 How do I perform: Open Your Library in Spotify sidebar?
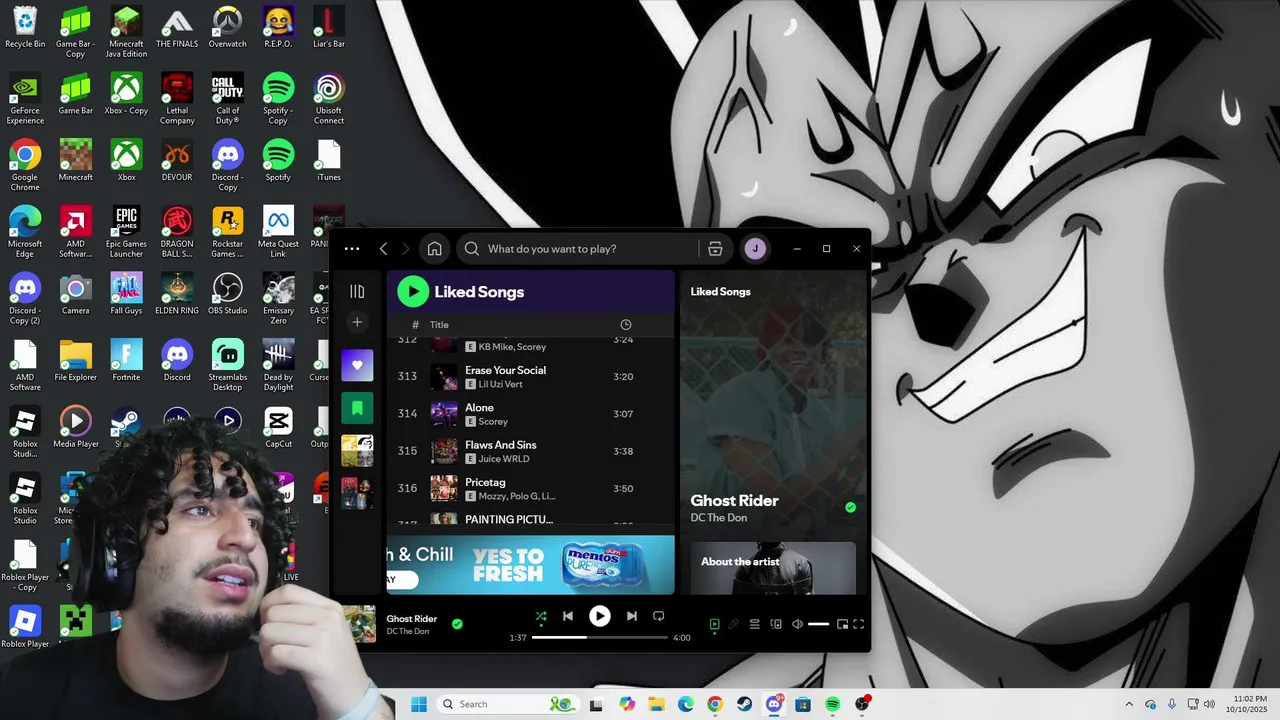357,291
